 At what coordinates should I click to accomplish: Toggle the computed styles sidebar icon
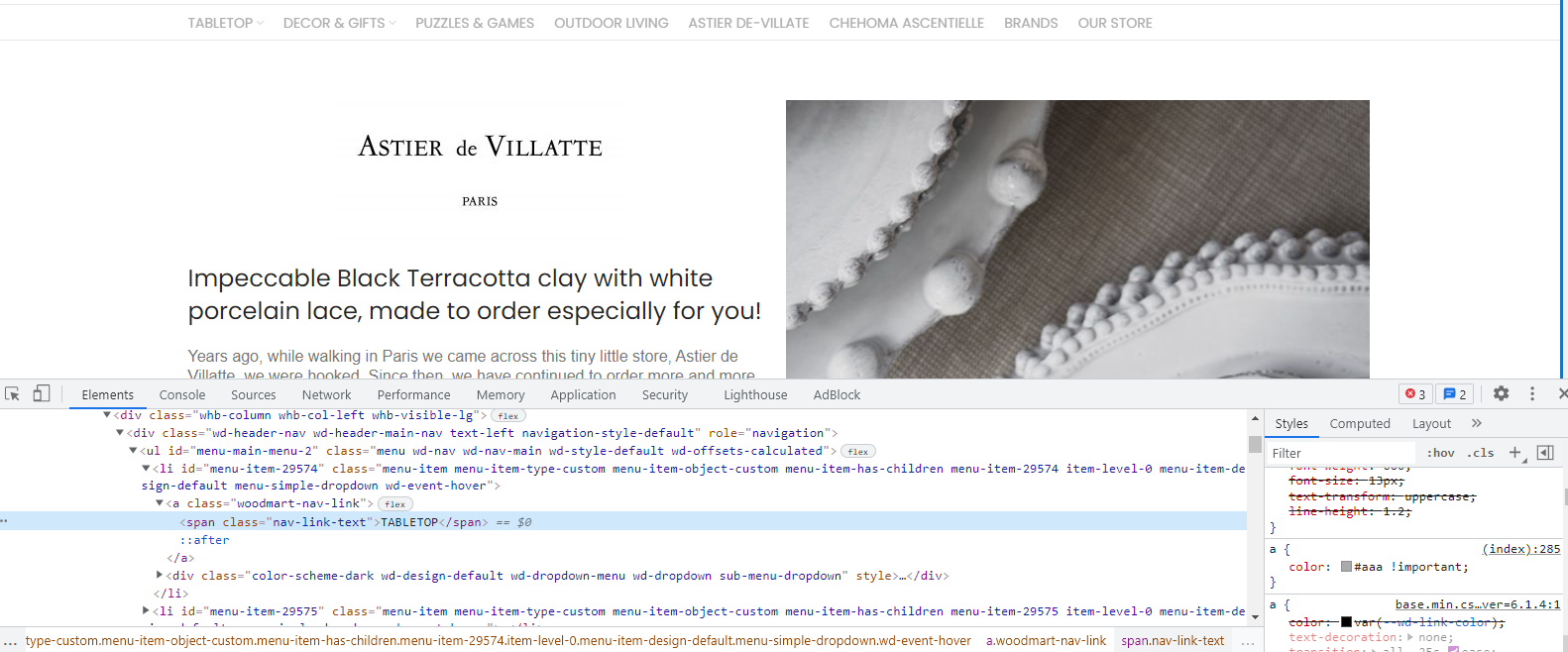tap(1545, 453)
